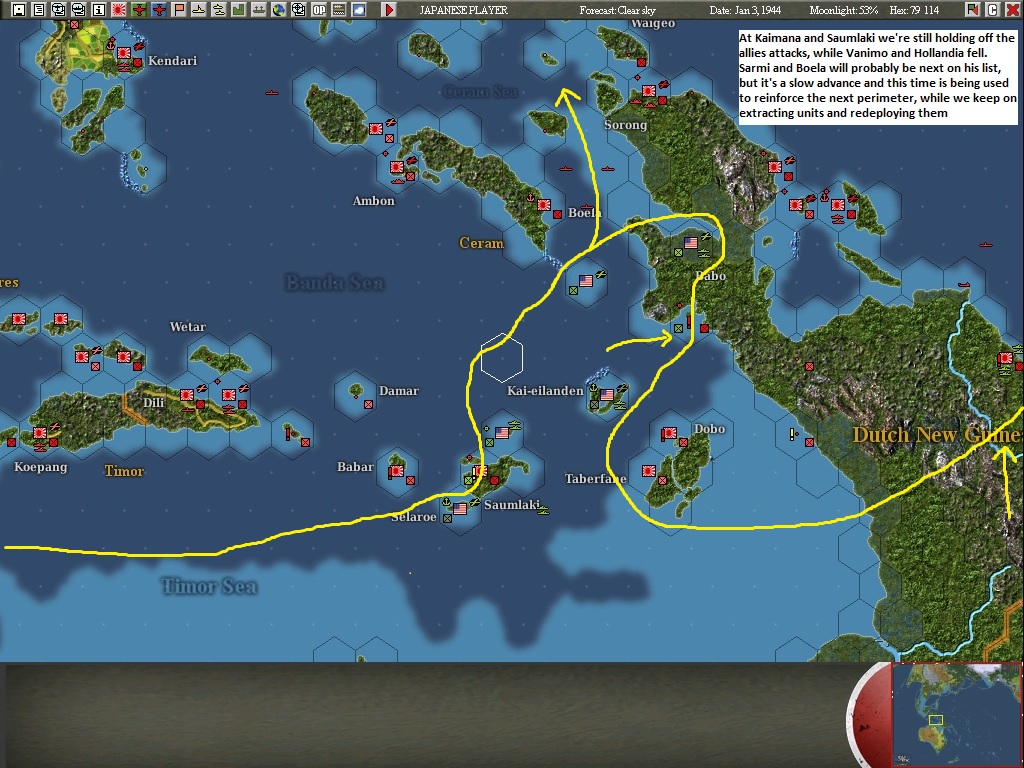Select the Japanese base flag at Kendari
Screen dimensions: 1024x768
pos(123,53)
